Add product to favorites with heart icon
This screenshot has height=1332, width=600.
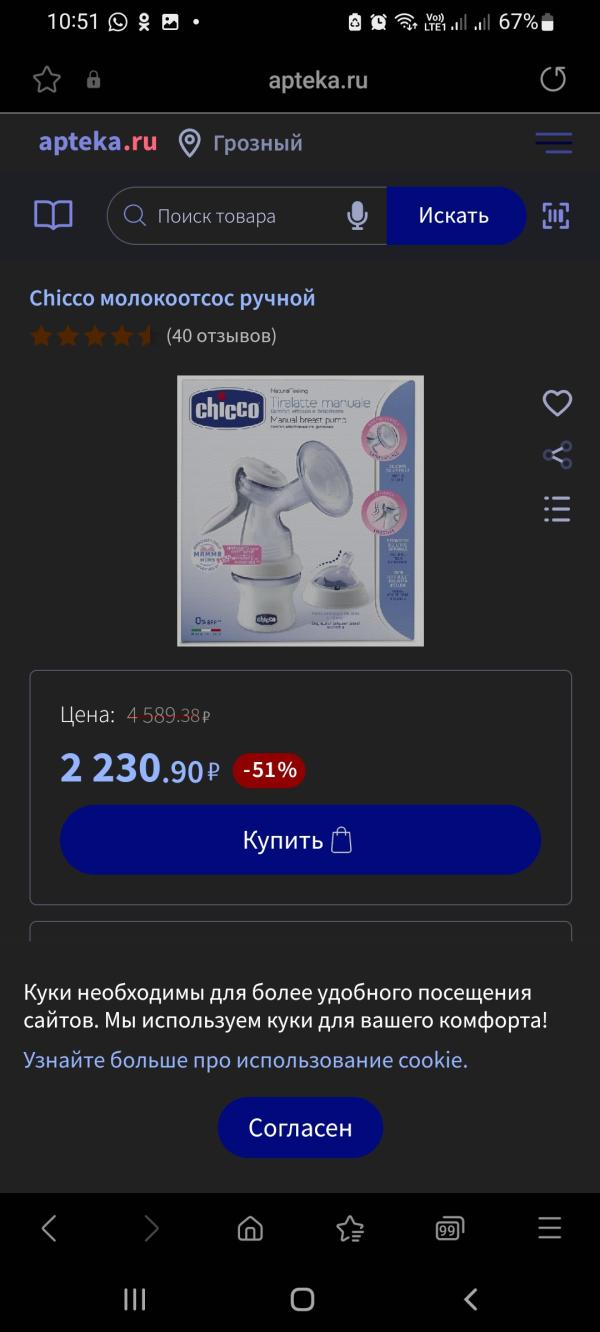(x=557, y=403)
